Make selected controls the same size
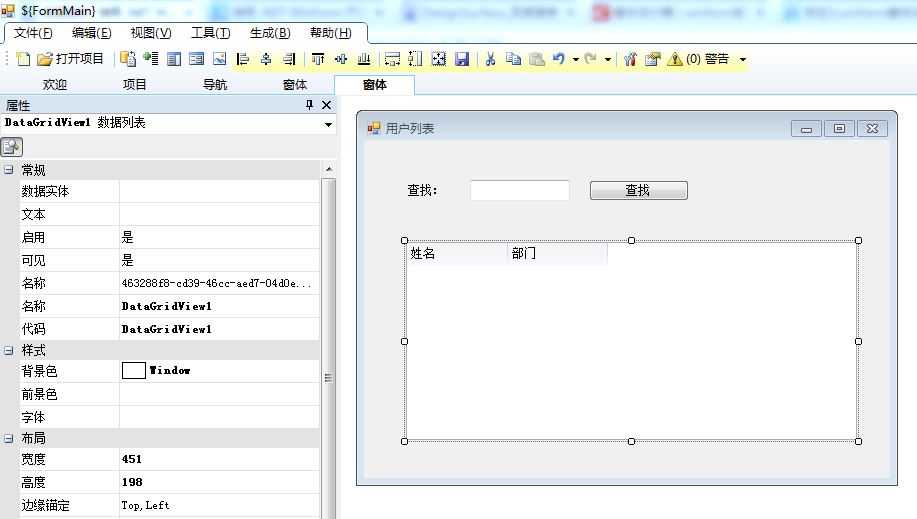The height and width of the screenshot is (519, 917). pos(439,59)
